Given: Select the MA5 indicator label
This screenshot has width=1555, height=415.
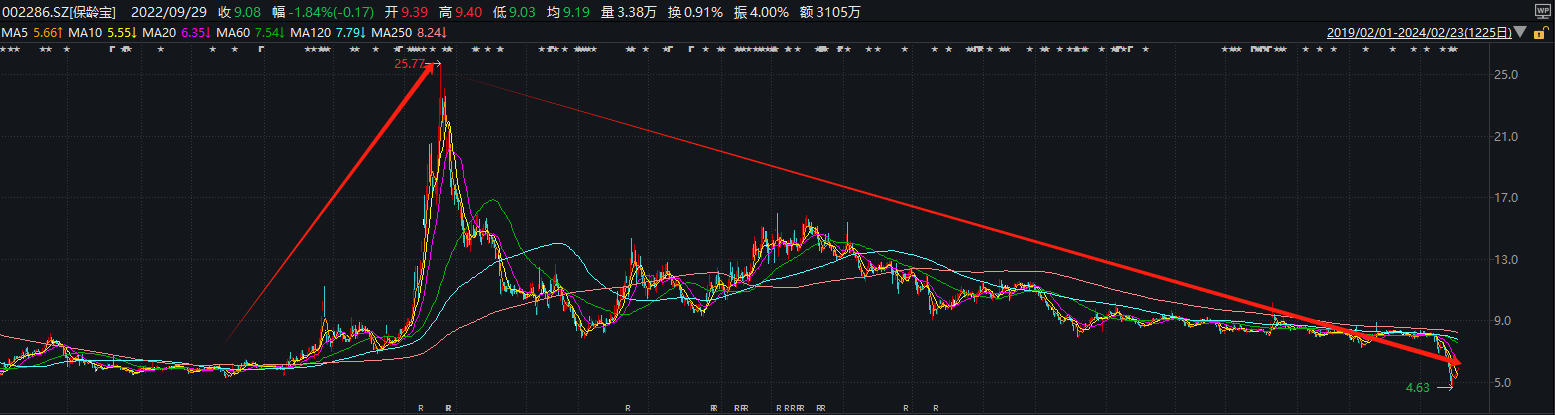Looking at the screenshot, I should [15, 32].
